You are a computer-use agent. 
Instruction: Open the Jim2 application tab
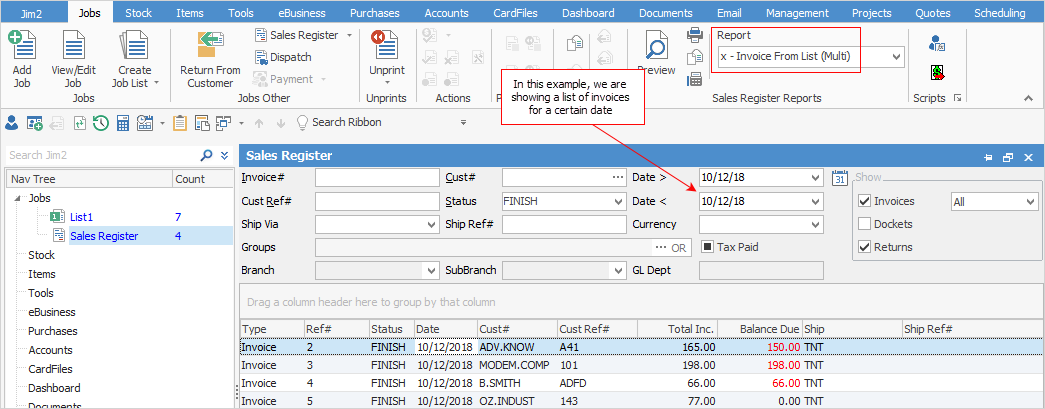point(33,13)
